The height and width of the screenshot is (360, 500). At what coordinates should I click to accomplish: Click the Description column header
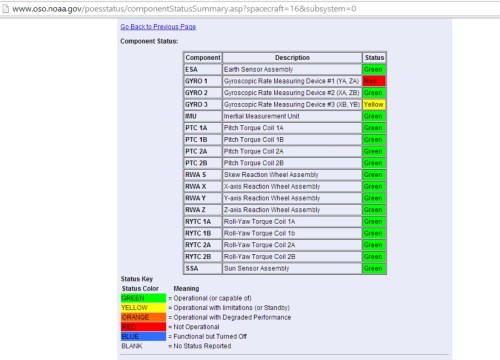tap(292, 58)
